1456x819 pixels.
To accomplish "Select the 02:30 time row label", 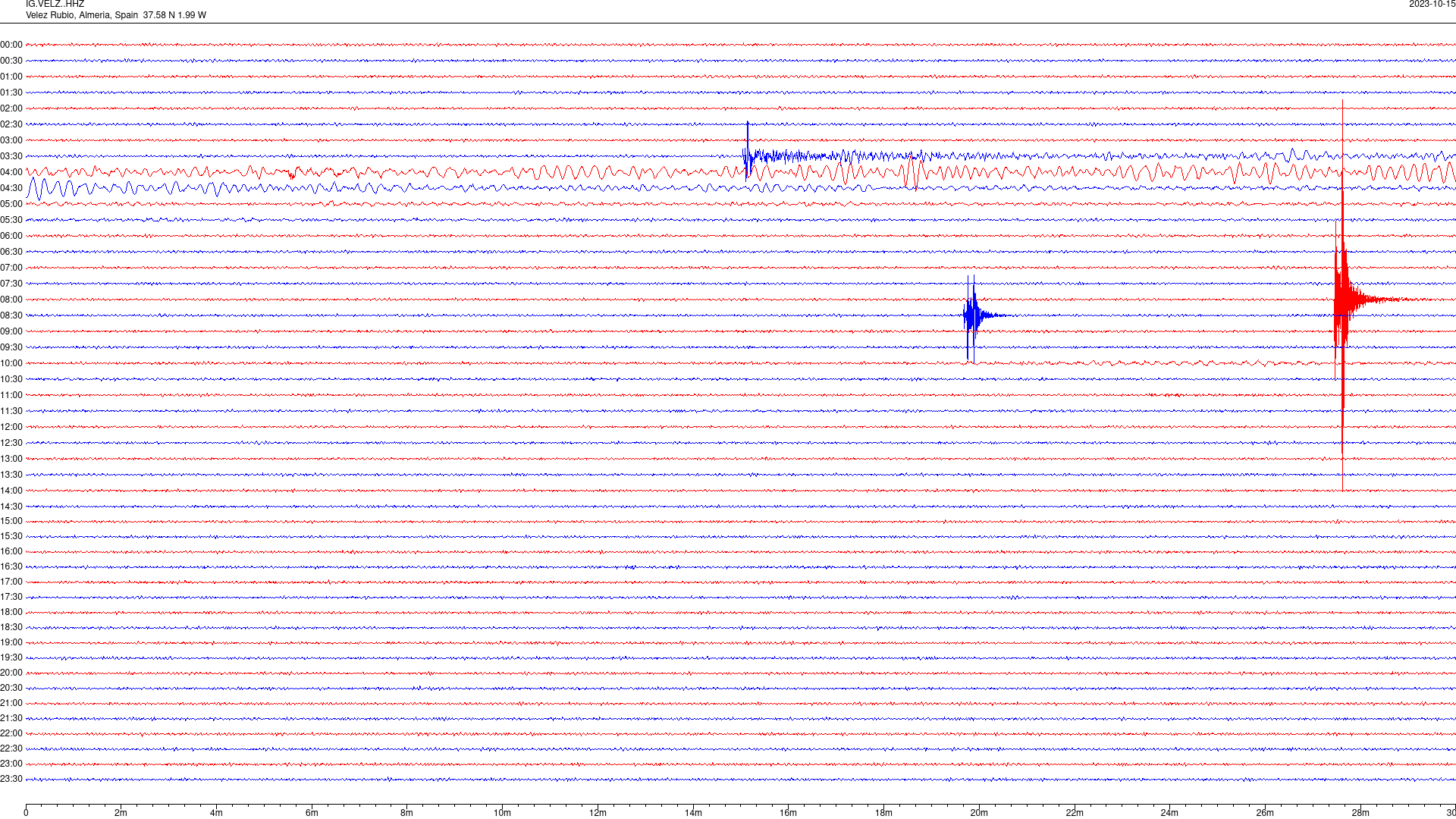I will tap(11, 125).
